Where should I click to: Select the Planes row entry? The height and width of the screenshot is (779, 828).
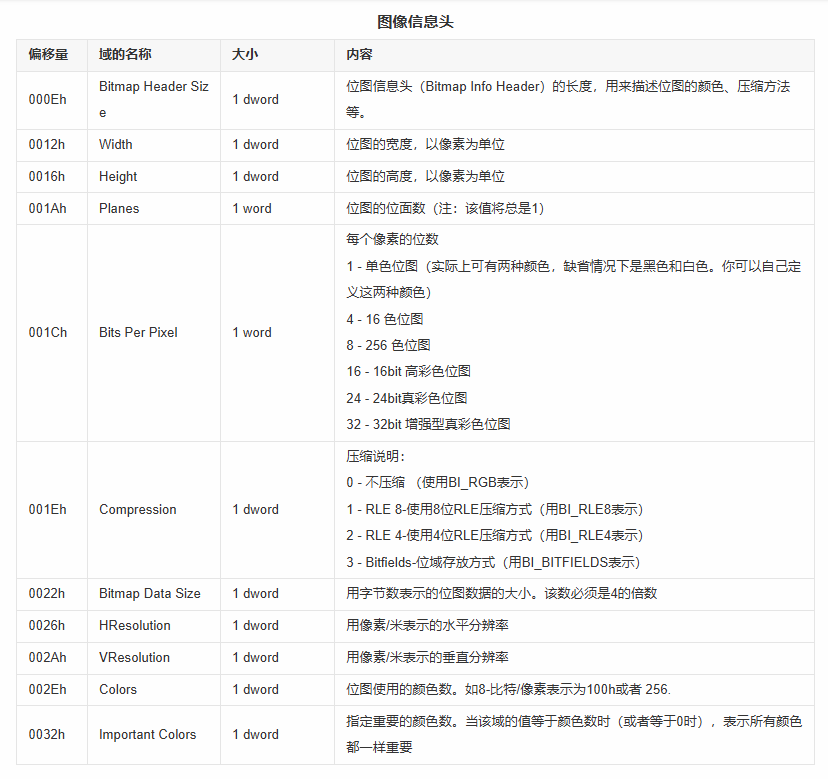[118, 208]
